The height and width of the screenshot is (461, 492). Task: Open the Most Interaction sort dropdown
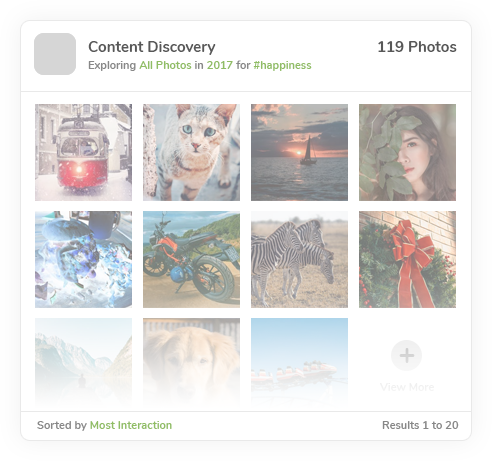coord(131,425)
